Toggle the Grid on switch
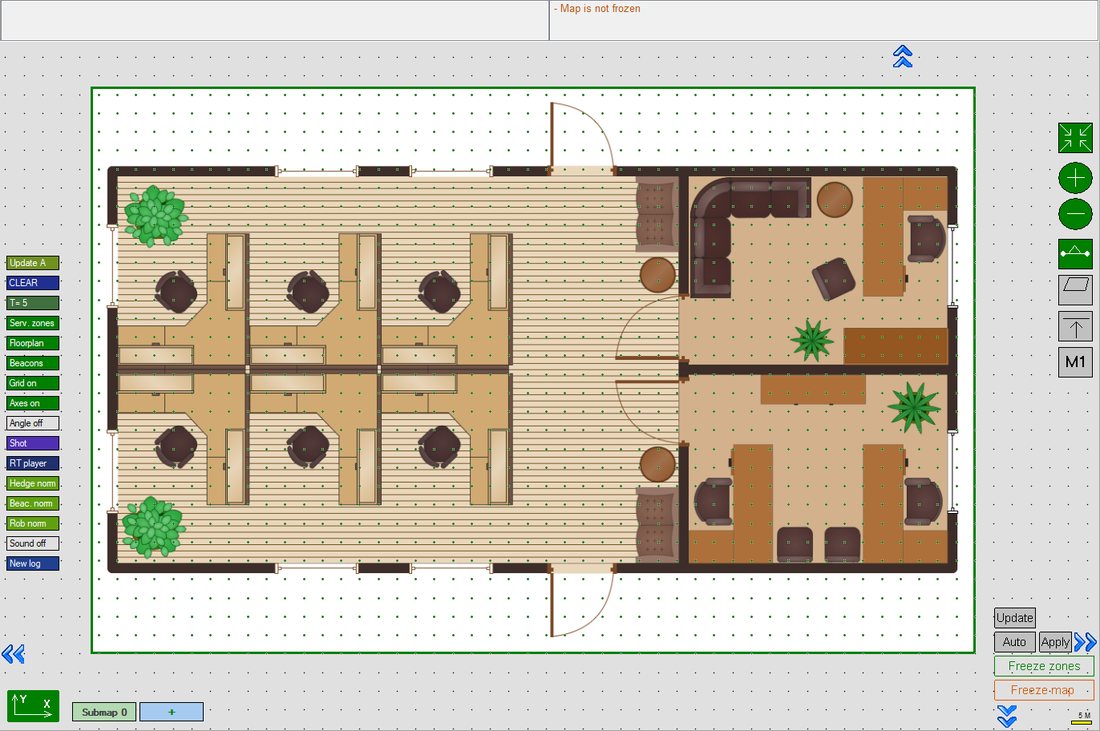 coord(32,383)
